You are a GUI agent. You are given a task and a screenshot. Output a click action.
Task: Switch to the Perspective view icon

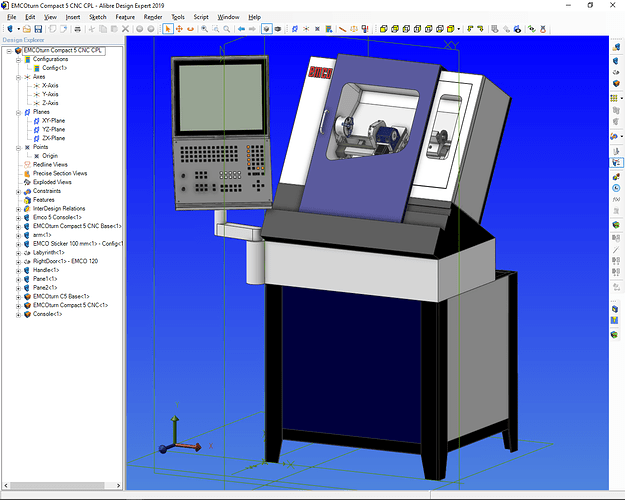click(278, 29)
